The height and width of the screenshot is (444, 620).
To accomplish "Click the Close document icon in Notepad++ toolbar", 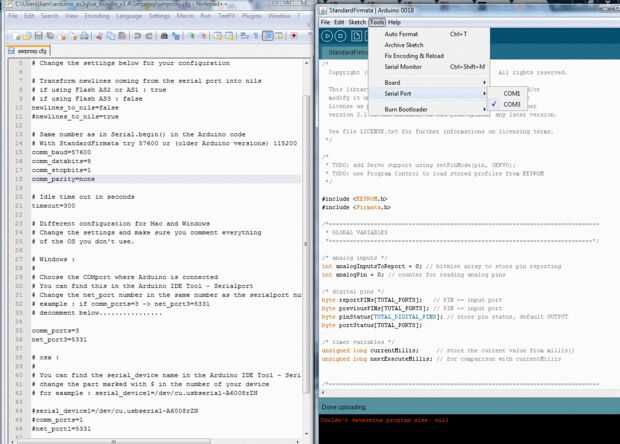I will [x=62, y=36].
